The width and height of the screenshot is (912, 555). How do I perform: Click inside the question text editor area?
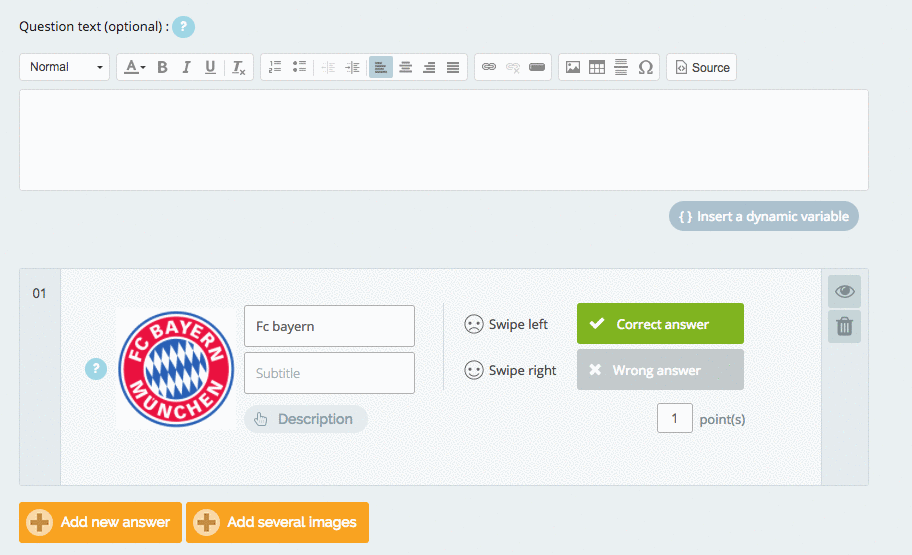point(444,140)
